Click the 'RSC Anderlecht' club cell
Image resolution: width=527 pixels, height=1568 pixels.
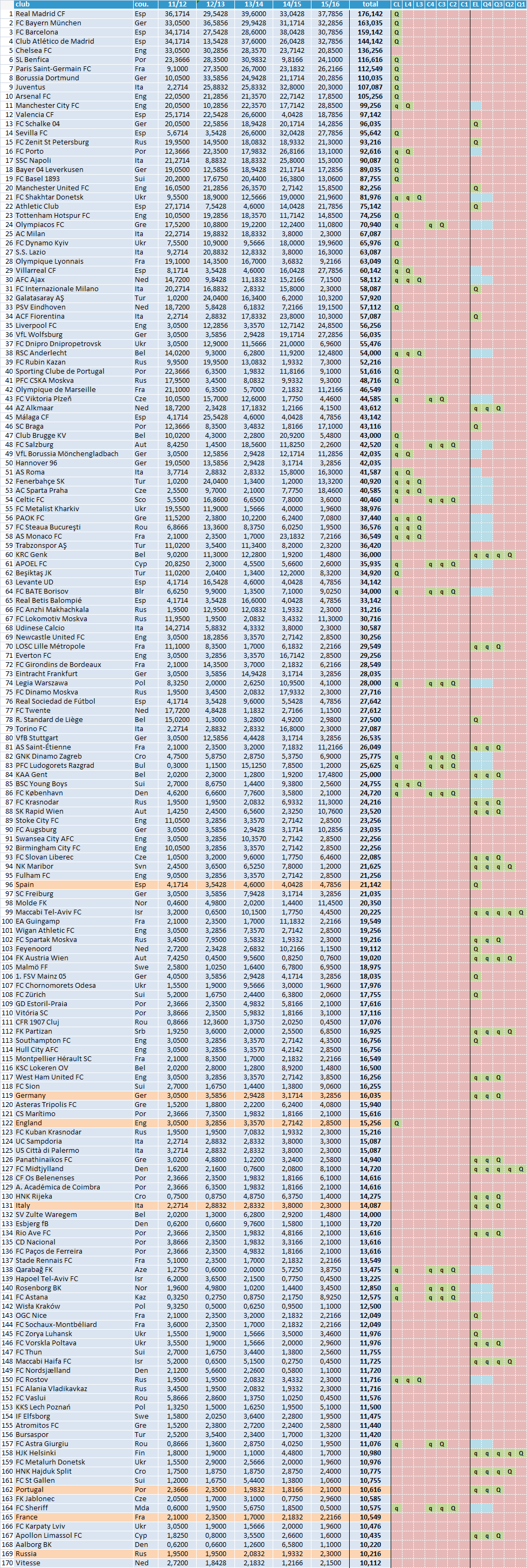(73, 353)
